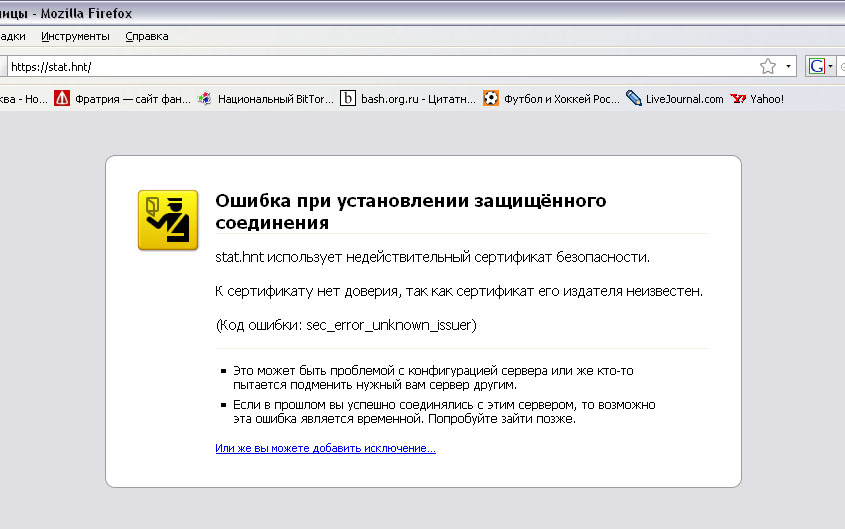Click the Mozilla Firefox window title bar
845x529 pixels.
400,13
